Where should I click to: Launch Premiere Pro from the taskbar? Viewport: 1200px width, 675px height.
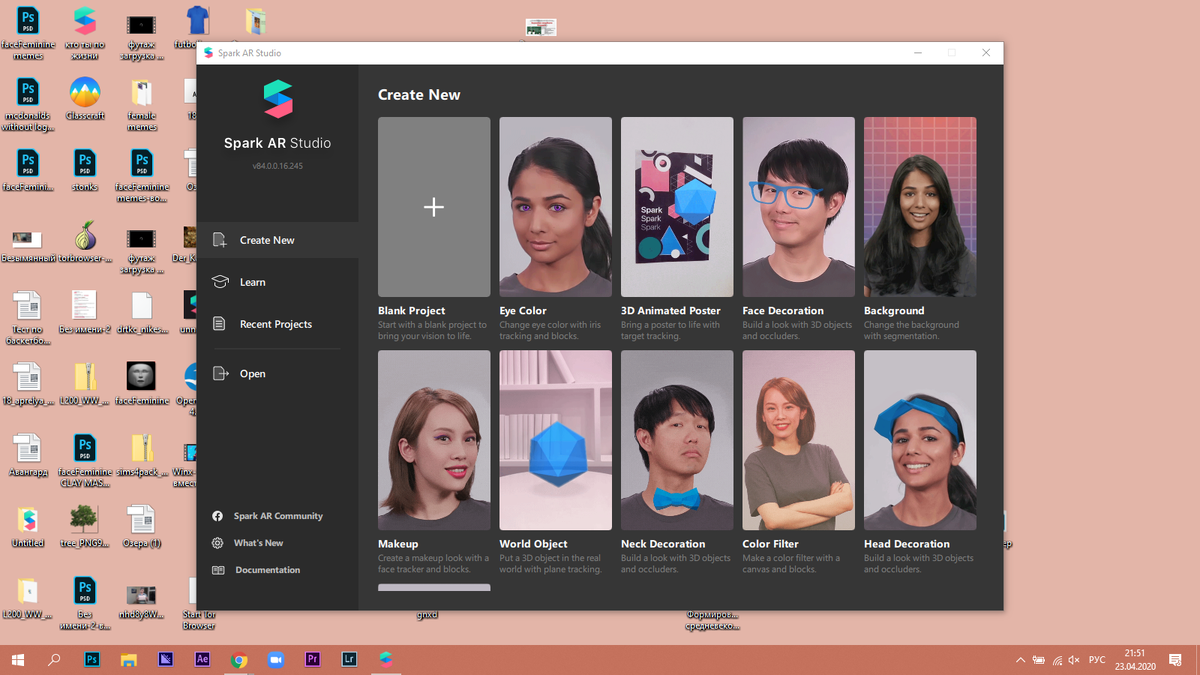tap(312, 660)
